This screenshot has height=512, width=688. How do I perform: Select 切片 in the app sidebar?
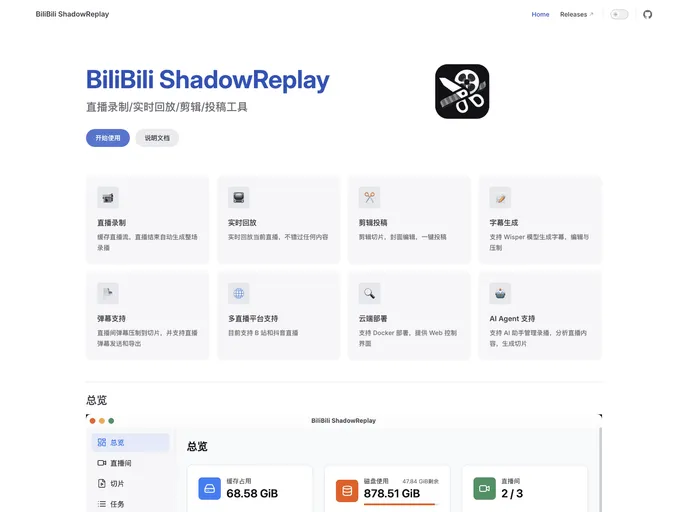(130, 483)
